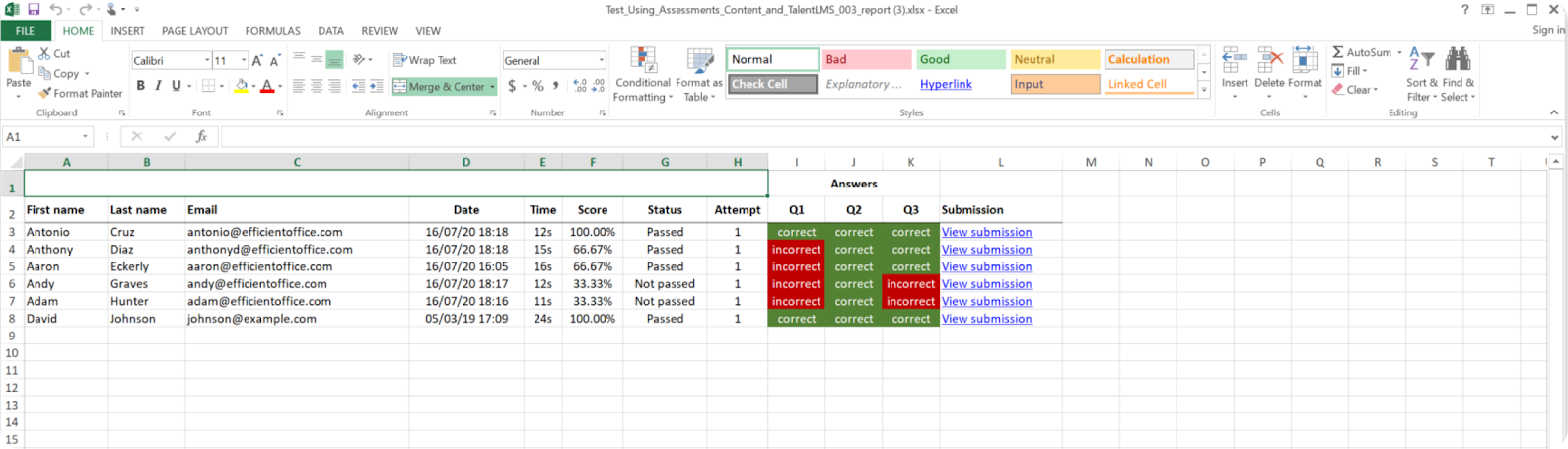Toggle Bold formatting
Image resolution: width=1568 pixels, height=449 pixels.
(x=141, y=86)
